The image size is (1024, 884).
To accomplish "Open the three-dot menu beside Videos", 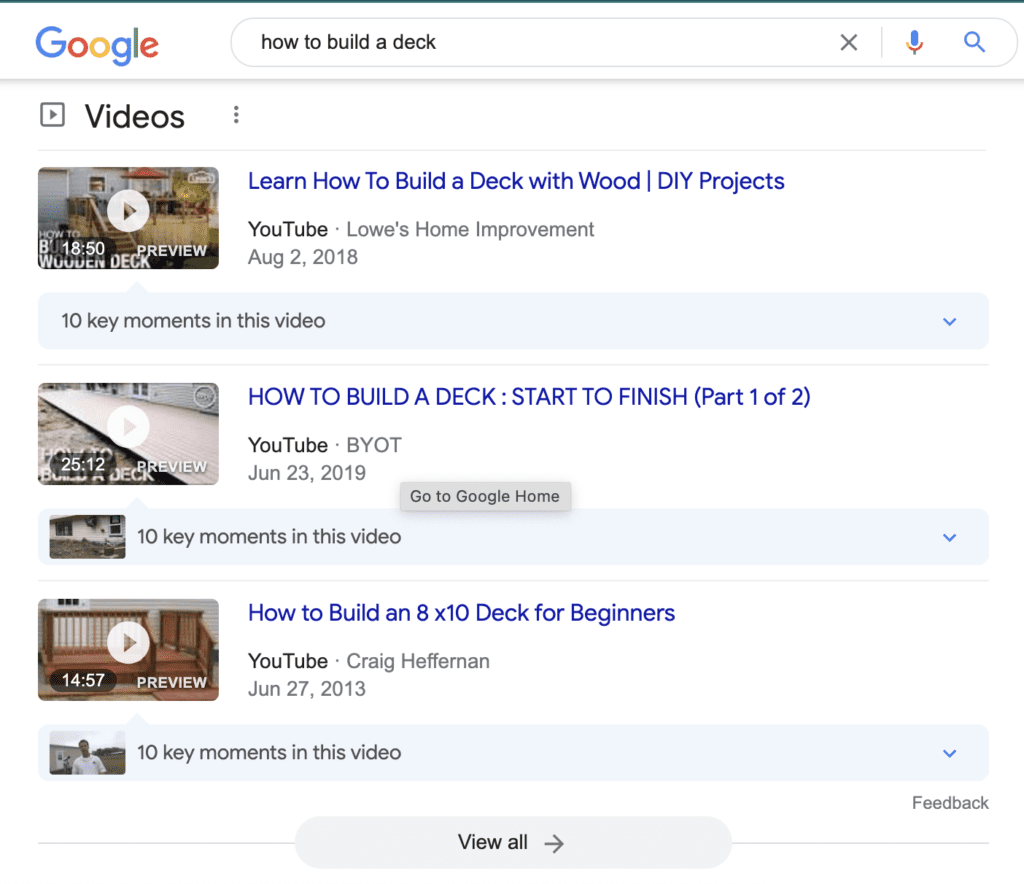I will coord(236,115).
